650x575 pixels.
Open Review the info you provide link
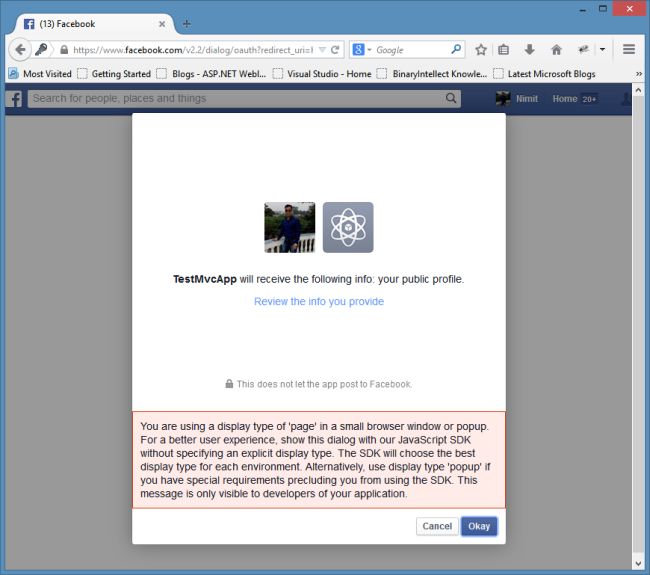click(319, 301)
